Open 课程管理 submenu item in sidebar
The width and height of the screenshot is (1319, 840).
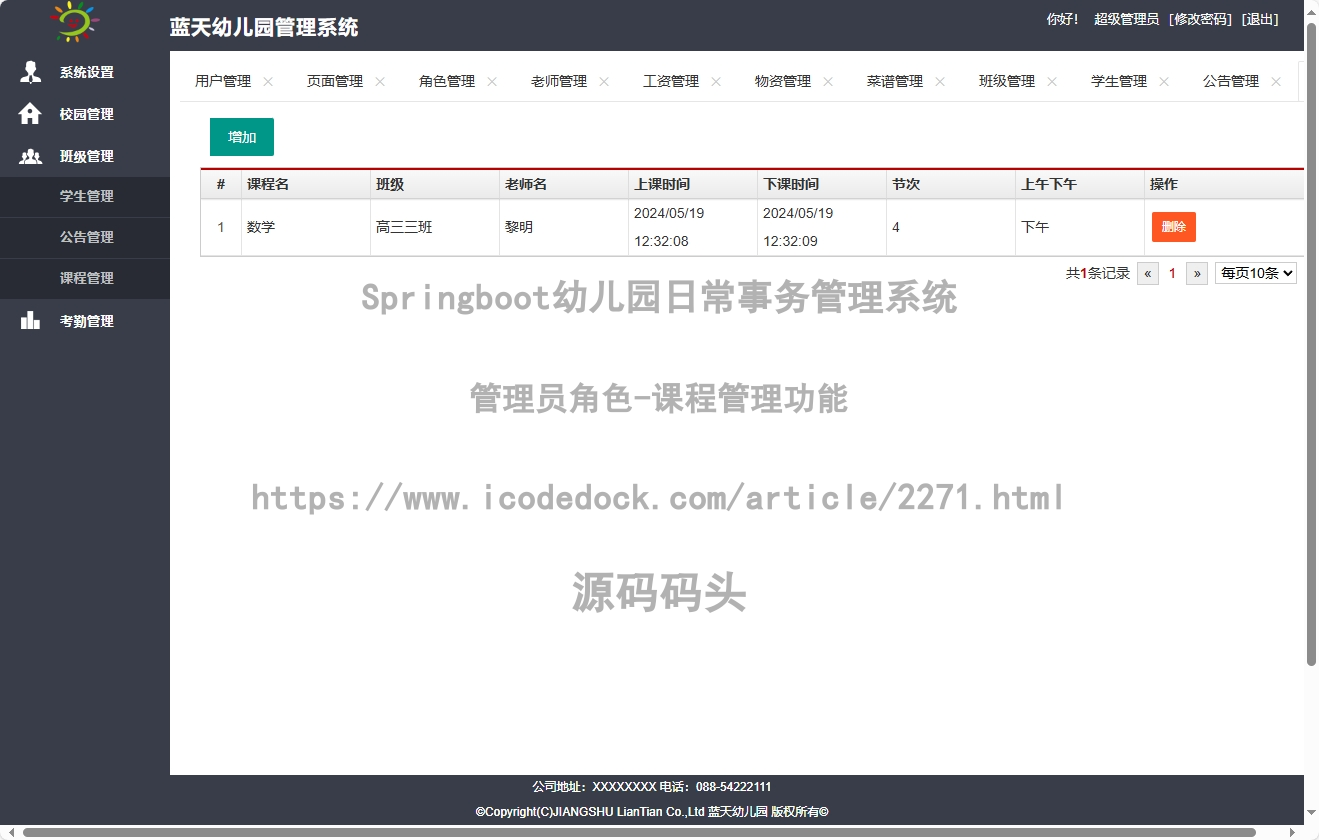point(85,278)
